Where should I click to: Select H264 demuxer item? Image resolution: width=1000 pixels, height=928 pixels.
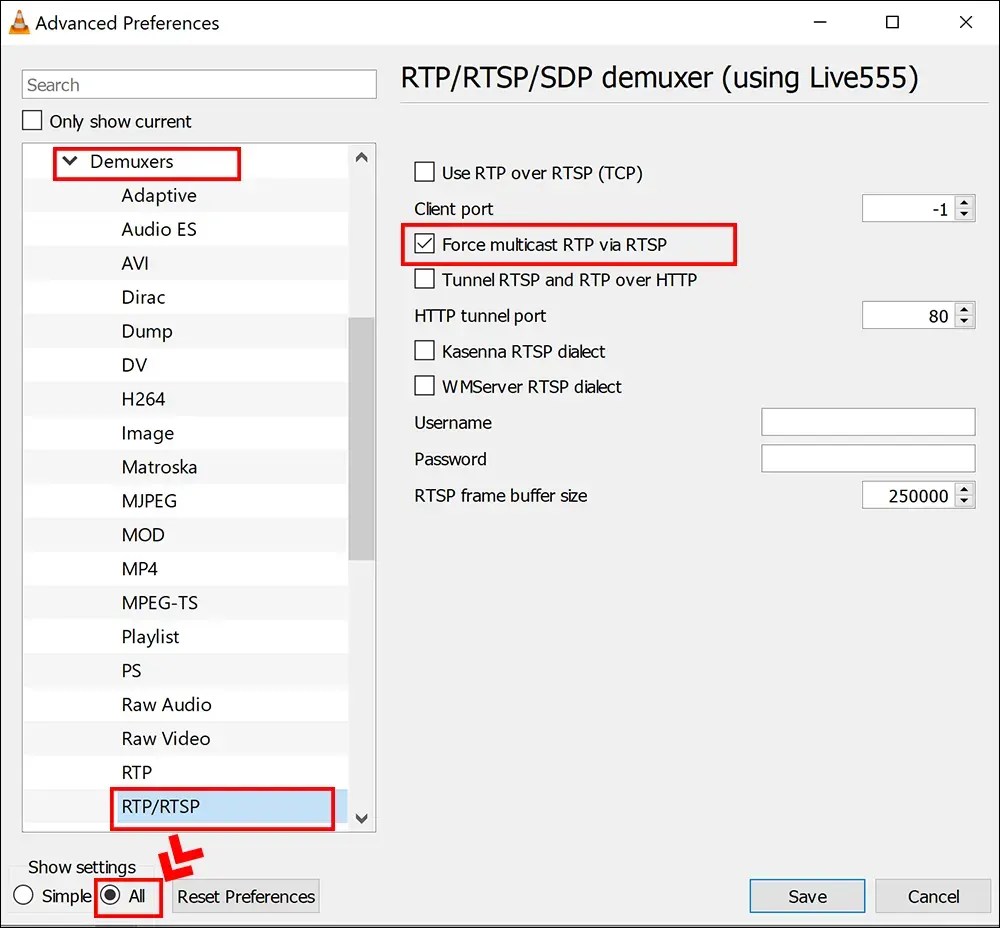tap(143, 399)
